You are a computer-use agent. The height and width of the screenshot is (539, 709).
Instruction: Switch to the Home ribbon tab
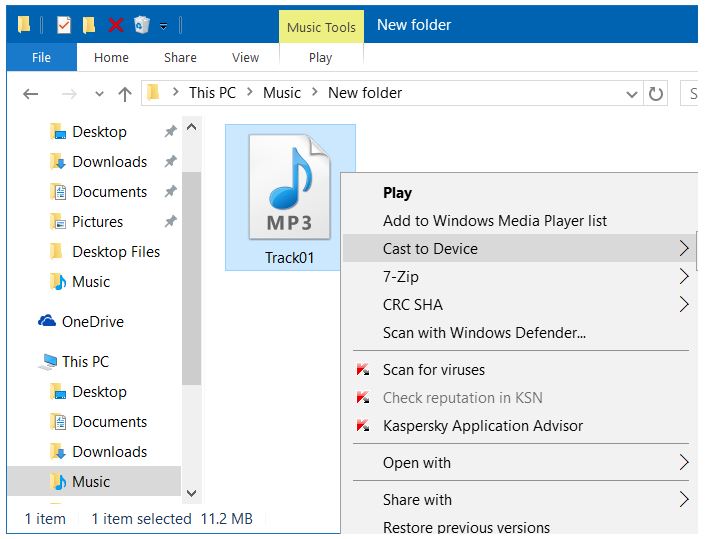tap(111, 57)
